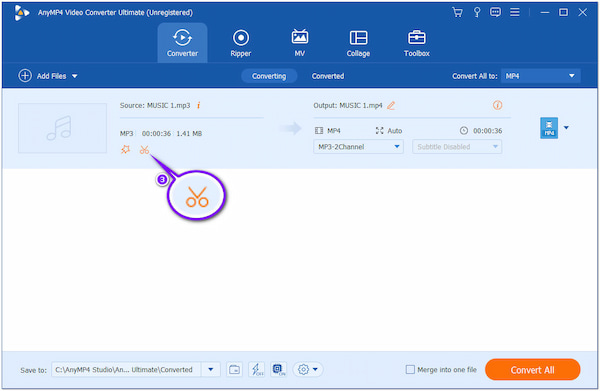Viewport: 600px width, 391px height.
Task: Show source file info icon
Action: click(199, 106)
